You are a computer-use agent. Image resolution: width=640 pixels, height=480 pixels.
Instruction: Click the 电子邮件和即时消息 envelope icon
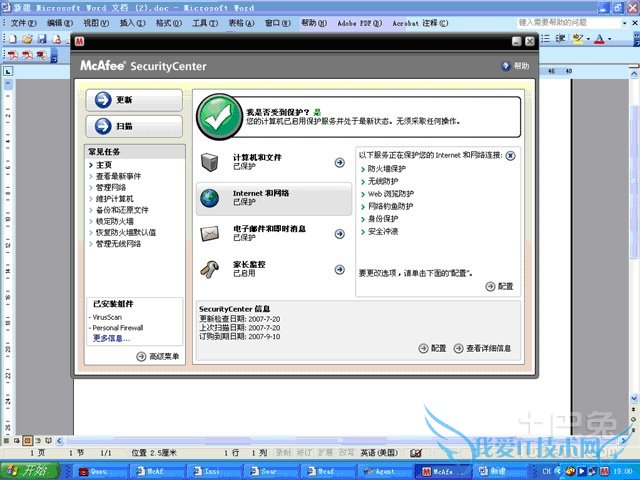click(x=210, y=233)
